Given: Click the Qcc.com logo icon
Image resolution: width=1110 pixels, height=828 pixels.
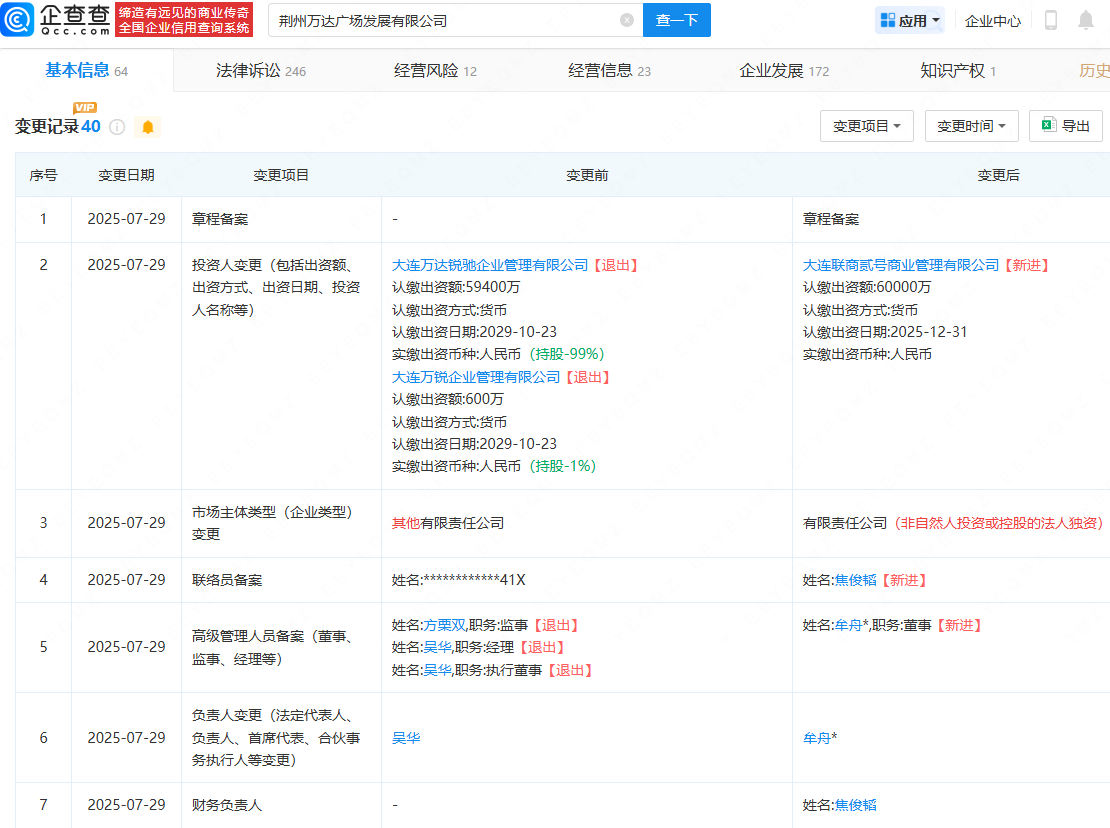Looking at the screenshot, I should [x=17, y=19].
